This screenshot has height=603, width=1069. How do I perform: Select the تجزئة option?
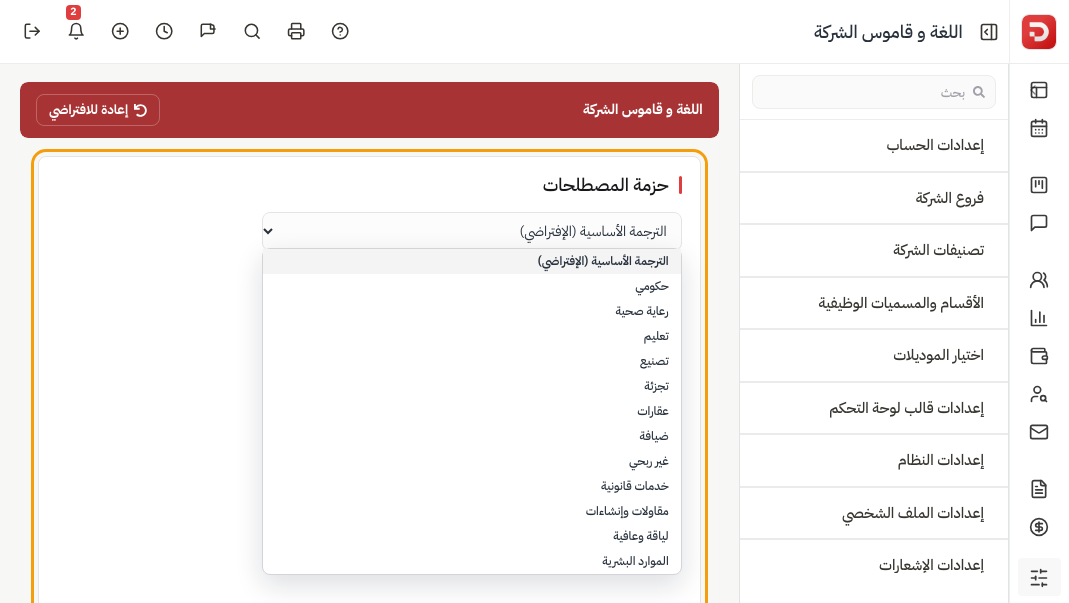pyautogui.click(x=472, y=386)
